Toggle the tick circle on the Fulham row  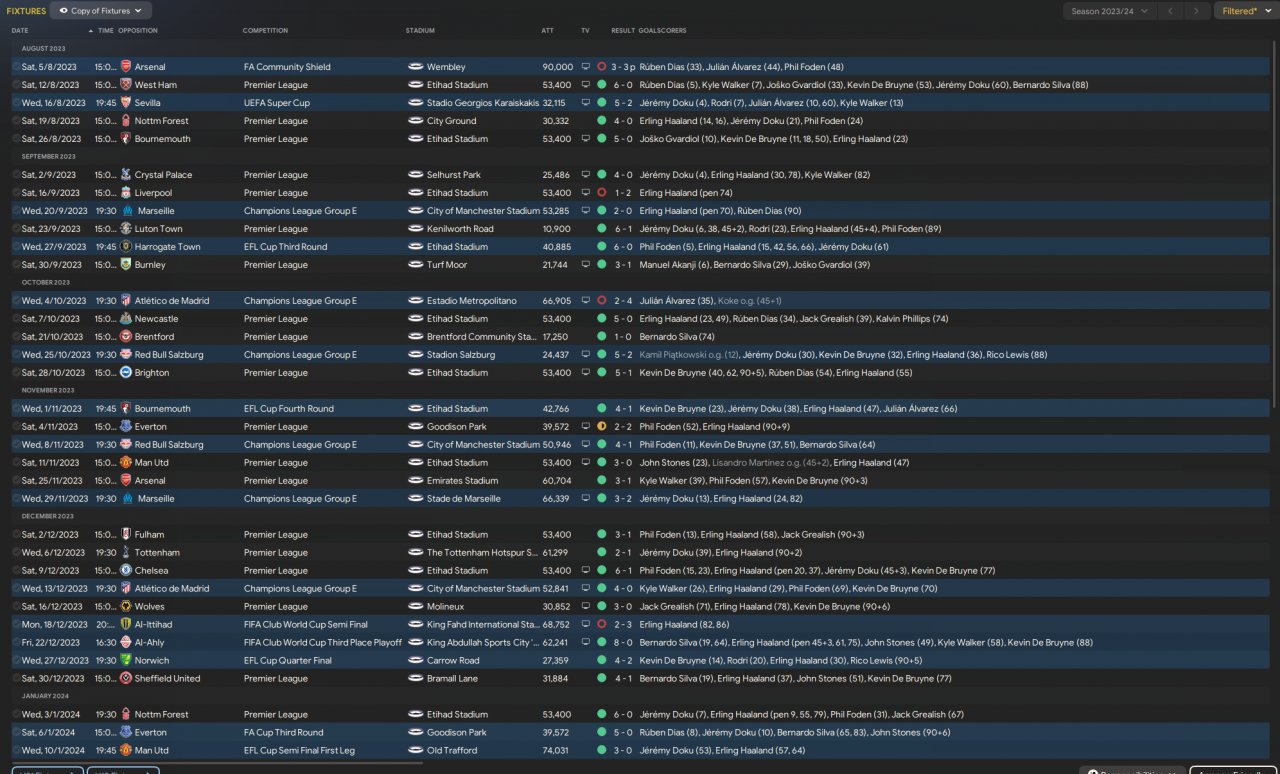pos(15,535)
